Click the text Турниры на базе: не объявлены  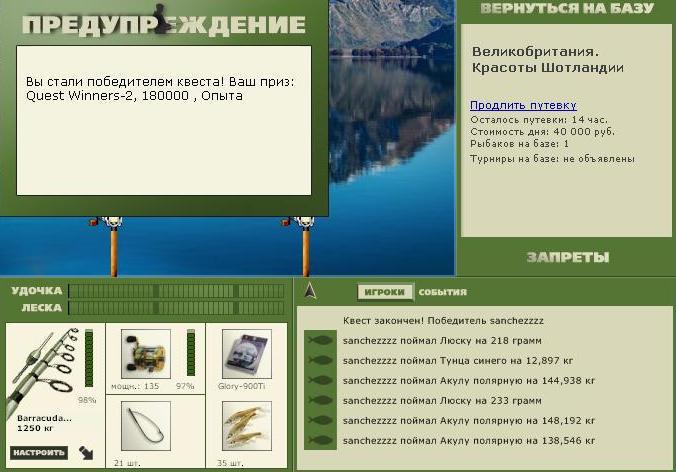tap(552, 159)
